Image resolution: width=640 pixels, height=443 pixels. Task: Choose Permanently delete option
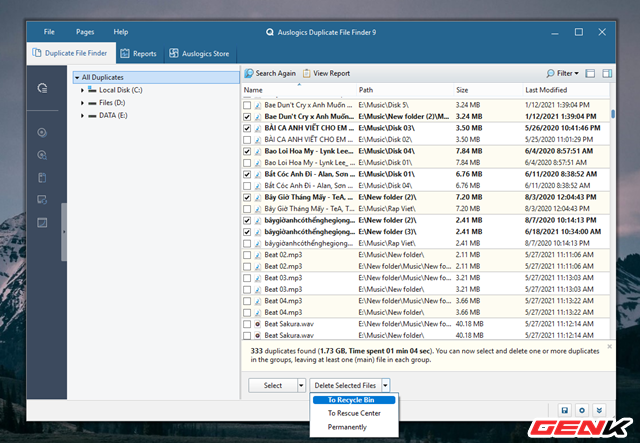click(354, 427)
